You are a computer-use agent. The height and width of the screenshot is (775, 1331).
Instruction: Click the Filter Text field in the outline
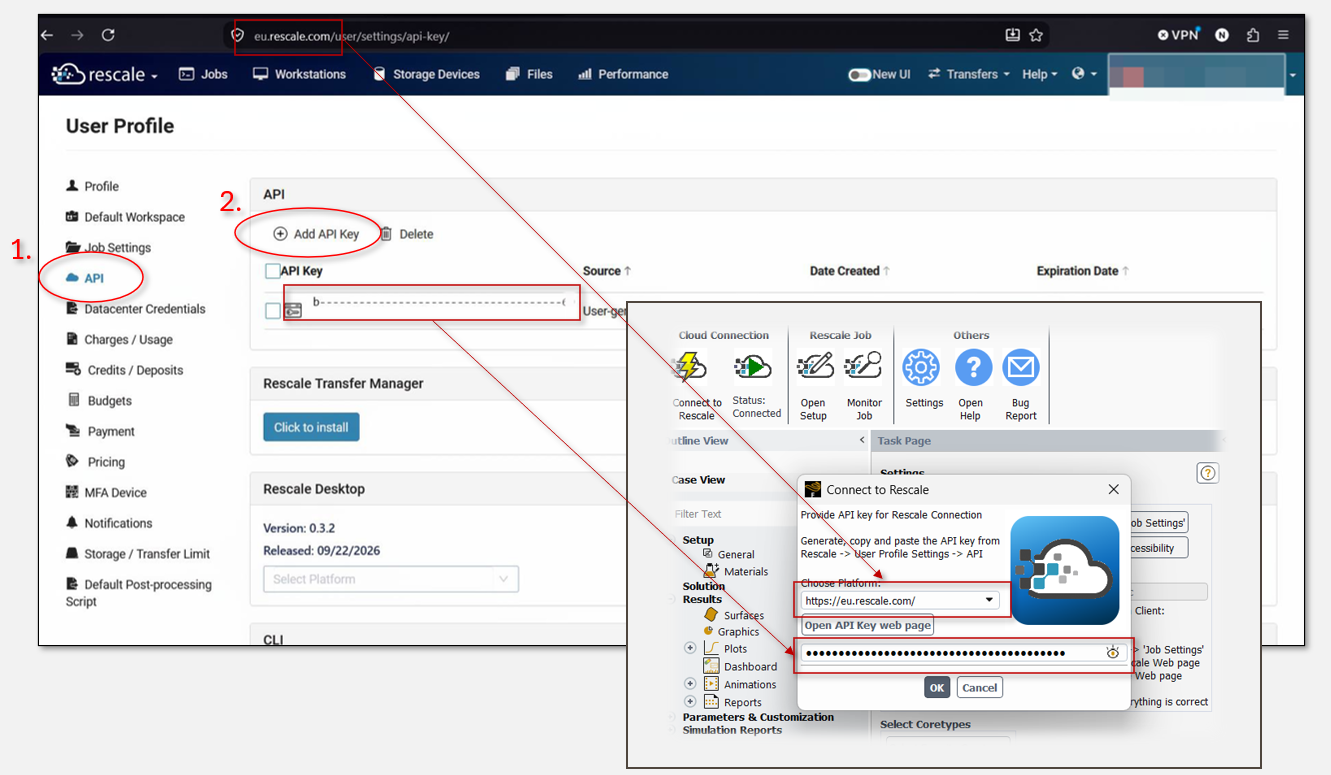click(732, 514)
